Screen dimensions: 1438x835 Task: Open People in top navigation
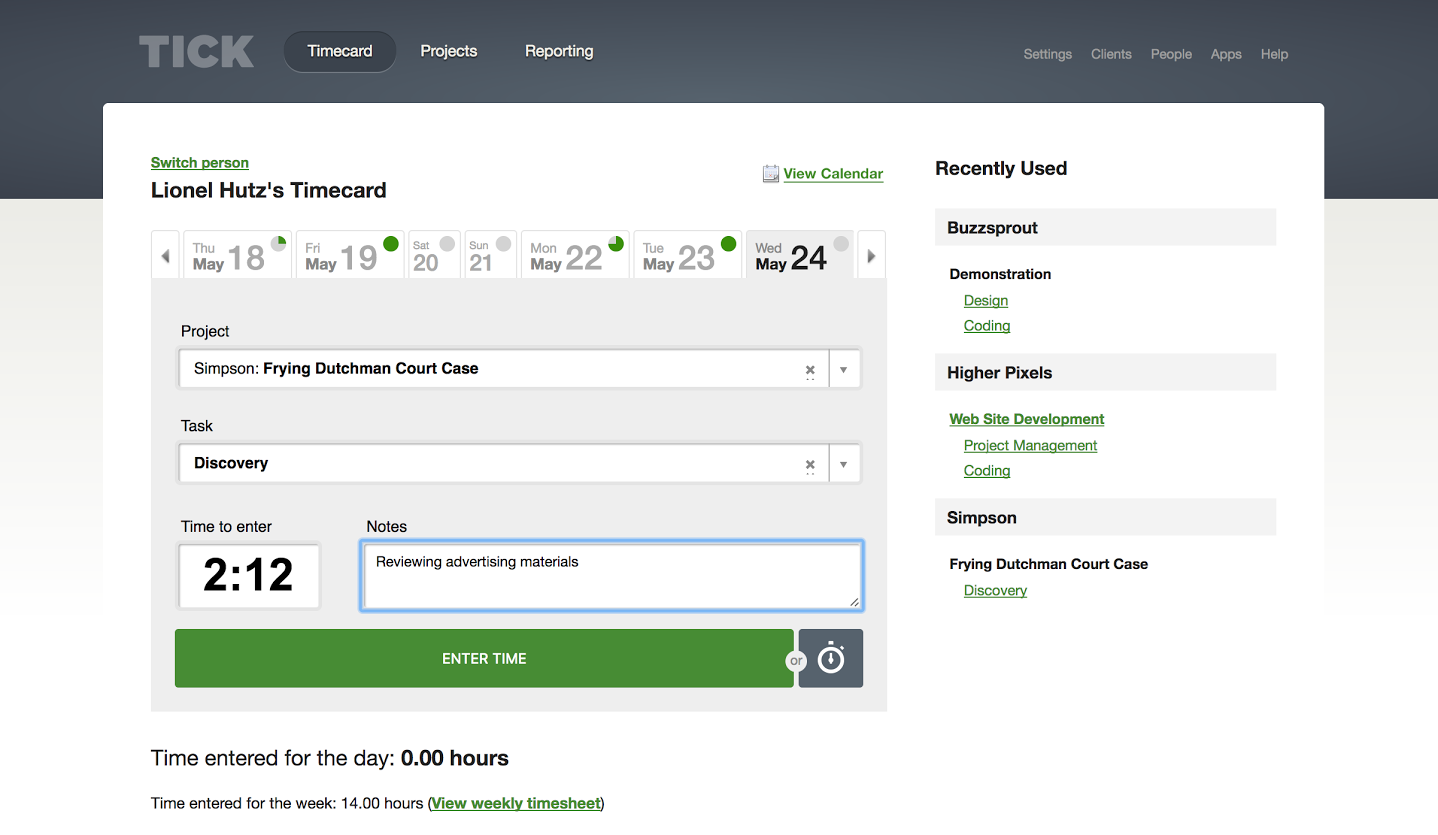coord(1171,54)
